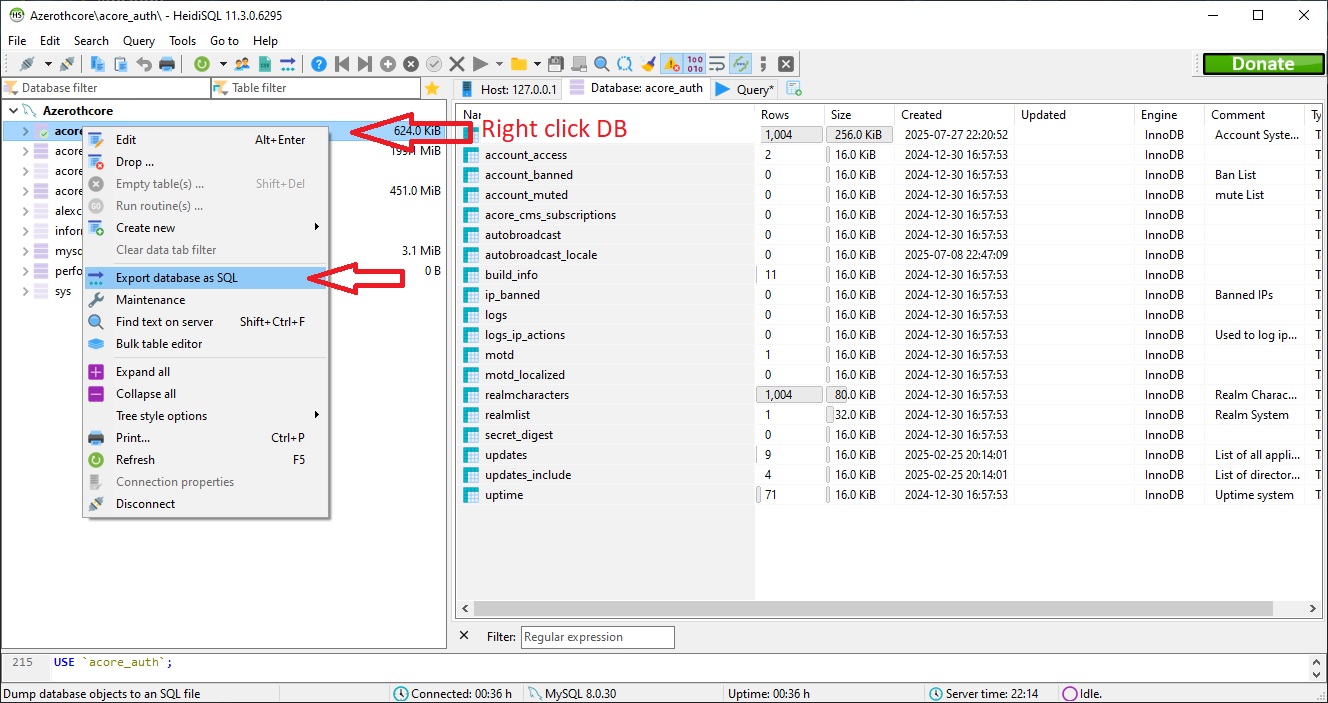Open the Find text magnifier icon

point(599,63)
